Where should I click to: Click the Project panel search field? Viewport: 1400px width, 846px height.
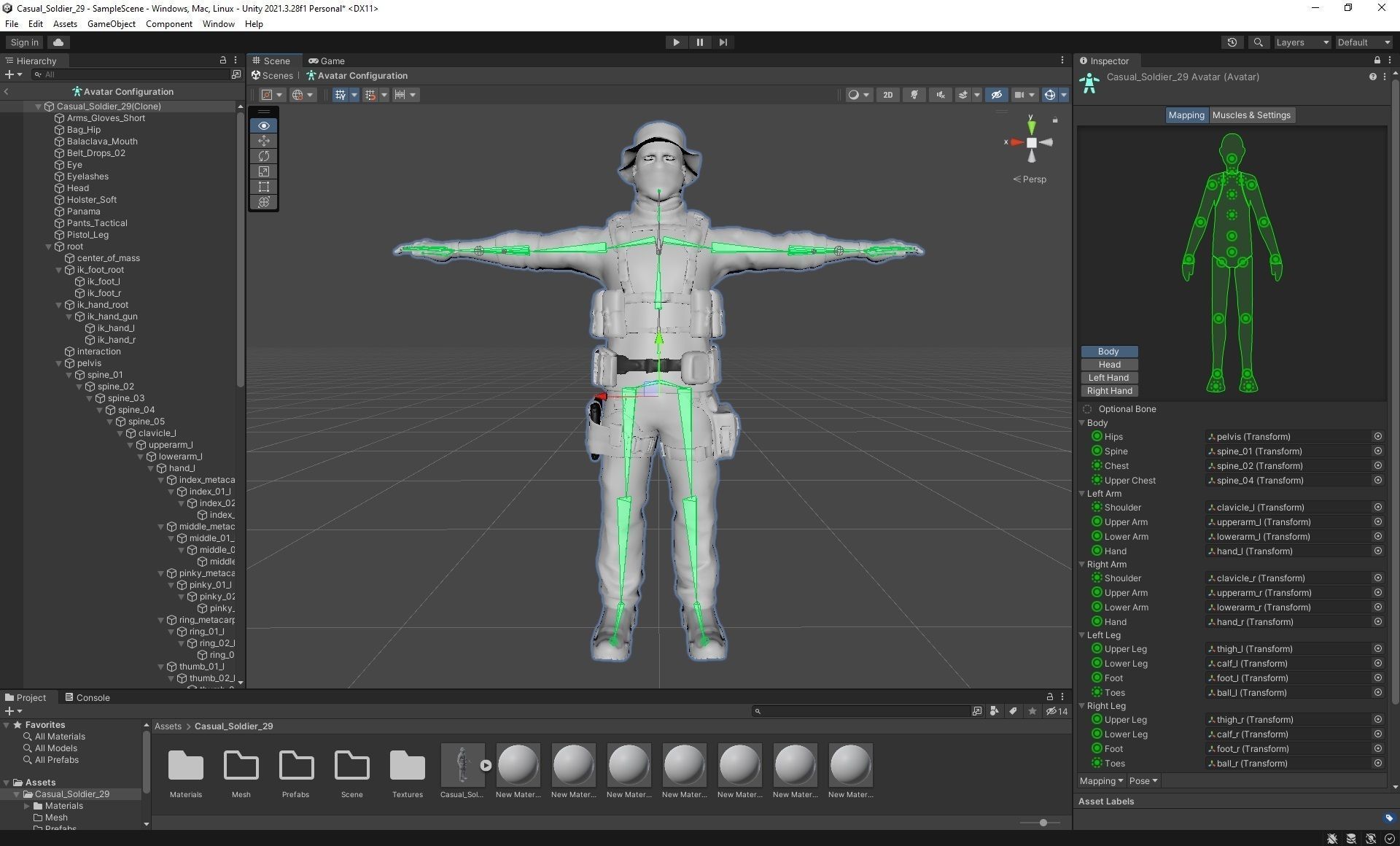tap(860, 711)
